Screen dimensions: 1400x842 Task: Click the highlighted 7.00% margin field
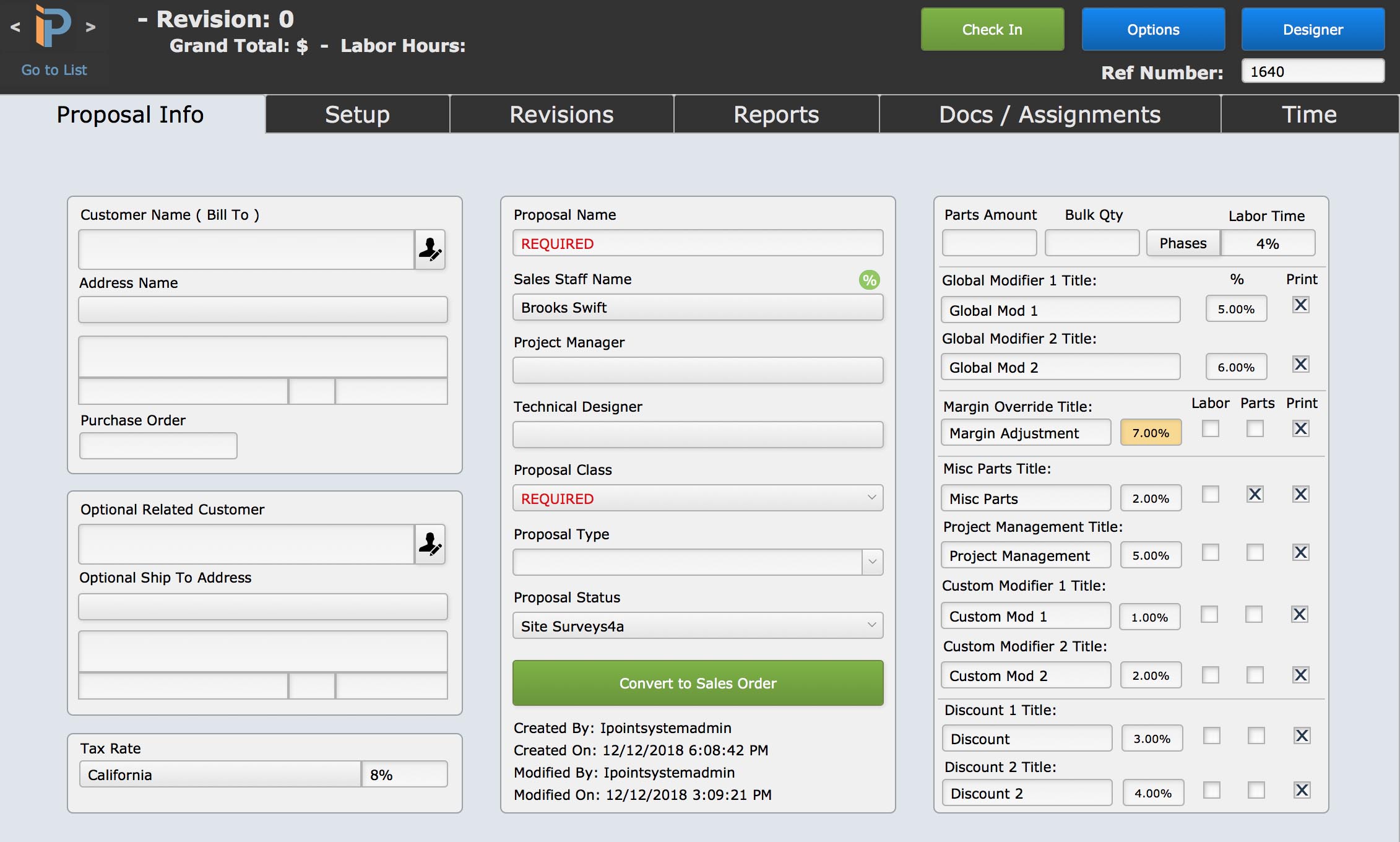1150,433
